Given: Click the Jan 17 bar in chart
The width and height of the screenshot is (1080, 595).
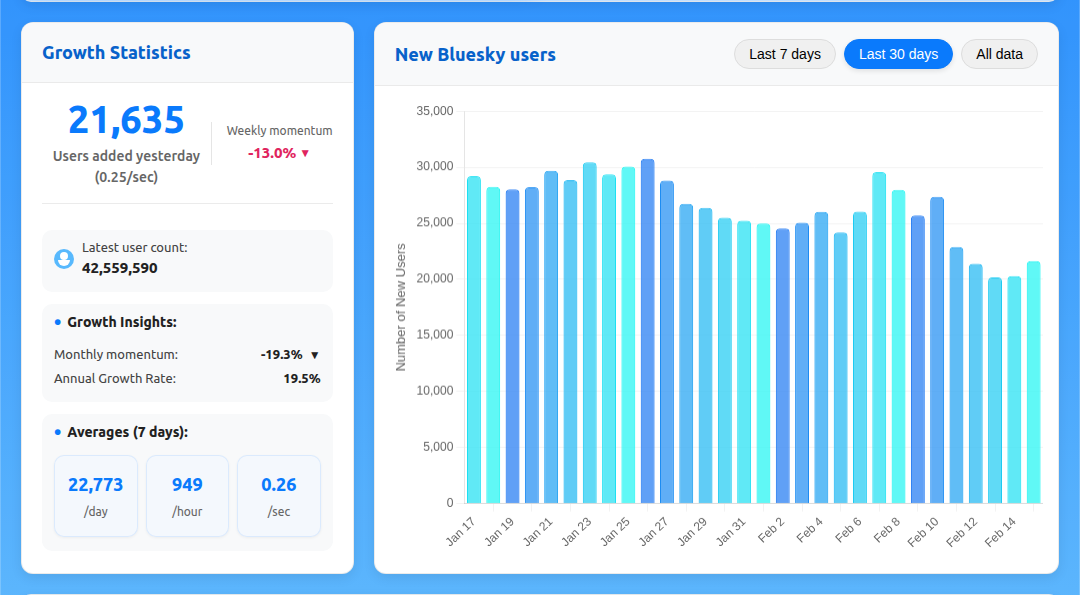Looking at the screenshot, I should pos(474,340).
